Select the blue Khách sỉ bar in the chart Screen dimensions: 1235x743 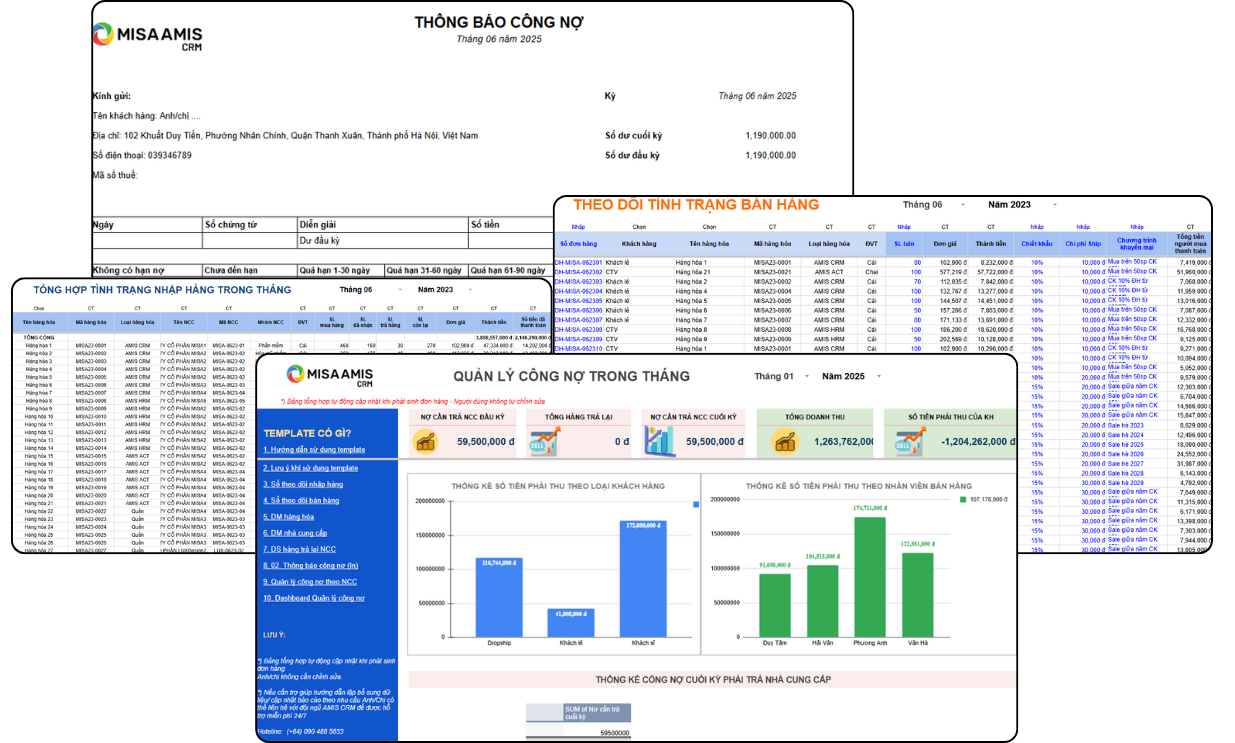tap(643, 578)
